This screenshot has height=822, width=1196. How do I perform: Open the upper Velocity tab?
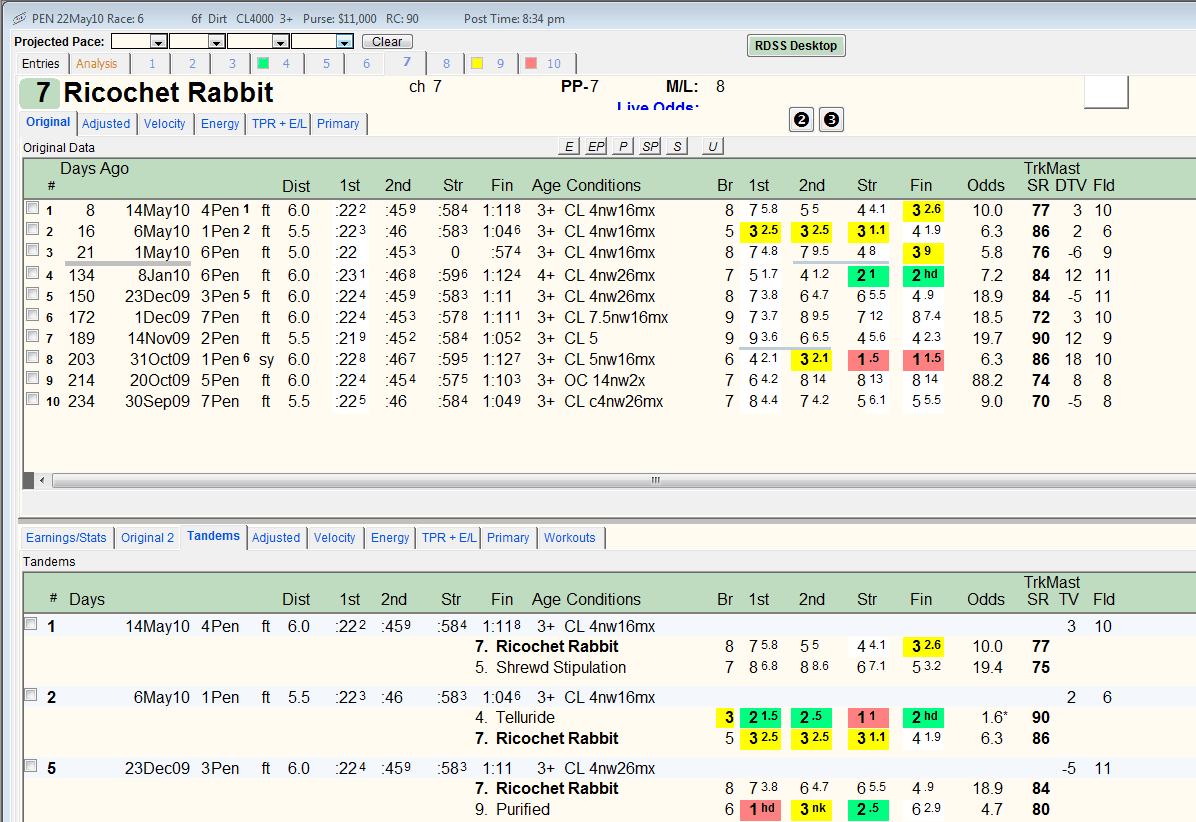tap(165, 124)
